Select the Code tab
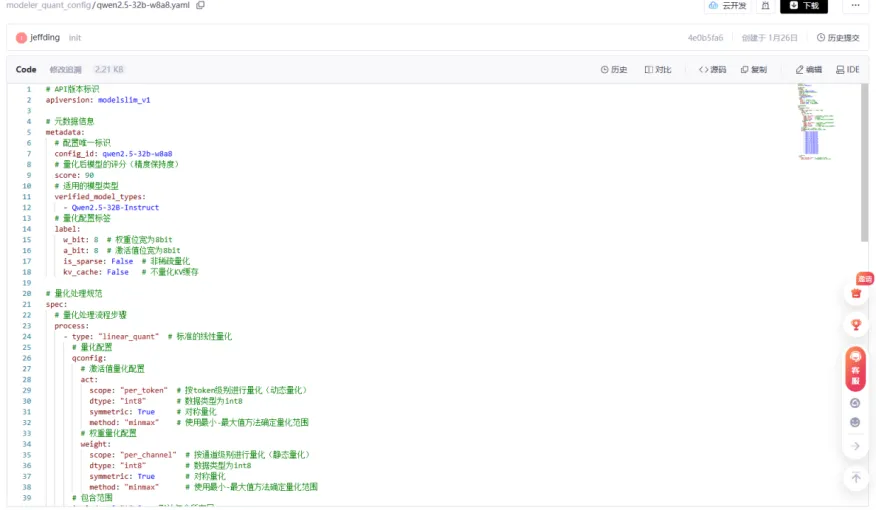This screenshot has width=876, height=511. (x=26, y=69)
